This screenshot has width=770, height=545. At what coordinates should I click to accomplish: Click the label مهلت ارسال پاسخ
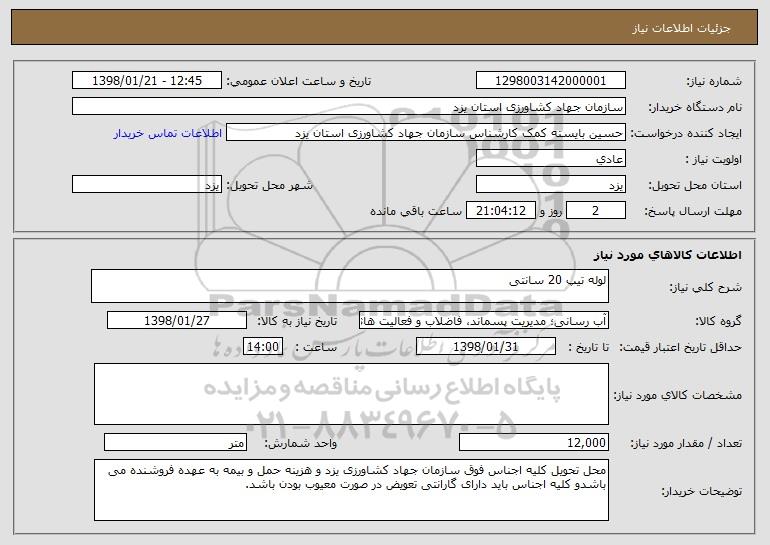(x=692, y=211)
